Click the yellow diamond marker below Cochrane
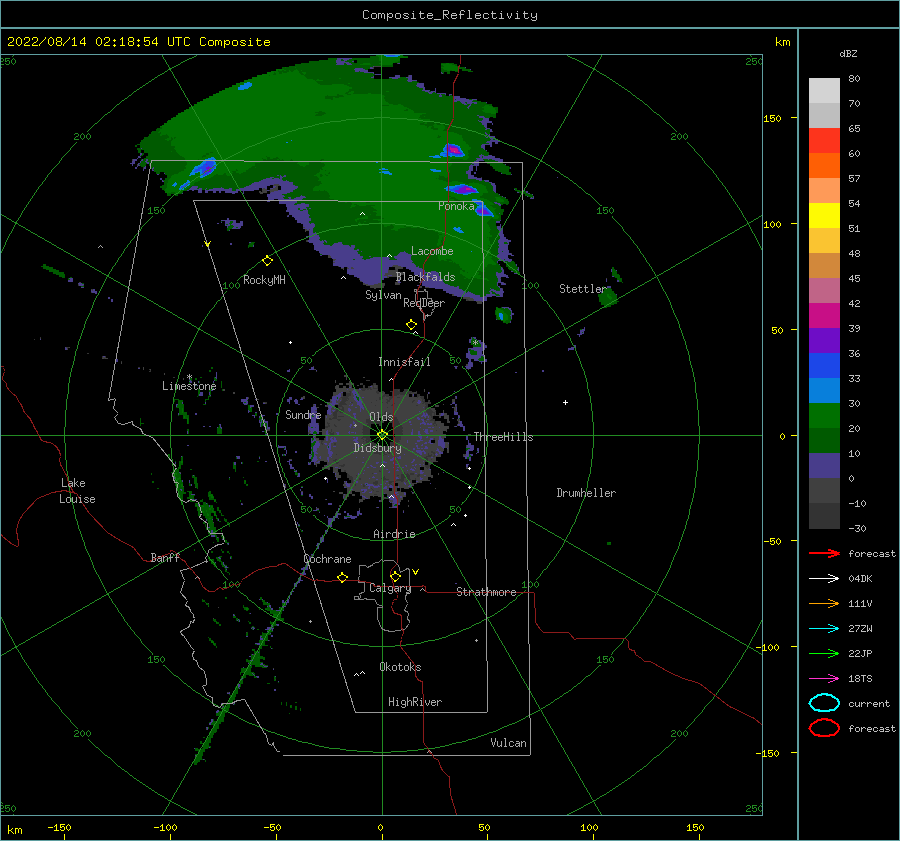Screen dimensions: 900x841 coord(343,578)
